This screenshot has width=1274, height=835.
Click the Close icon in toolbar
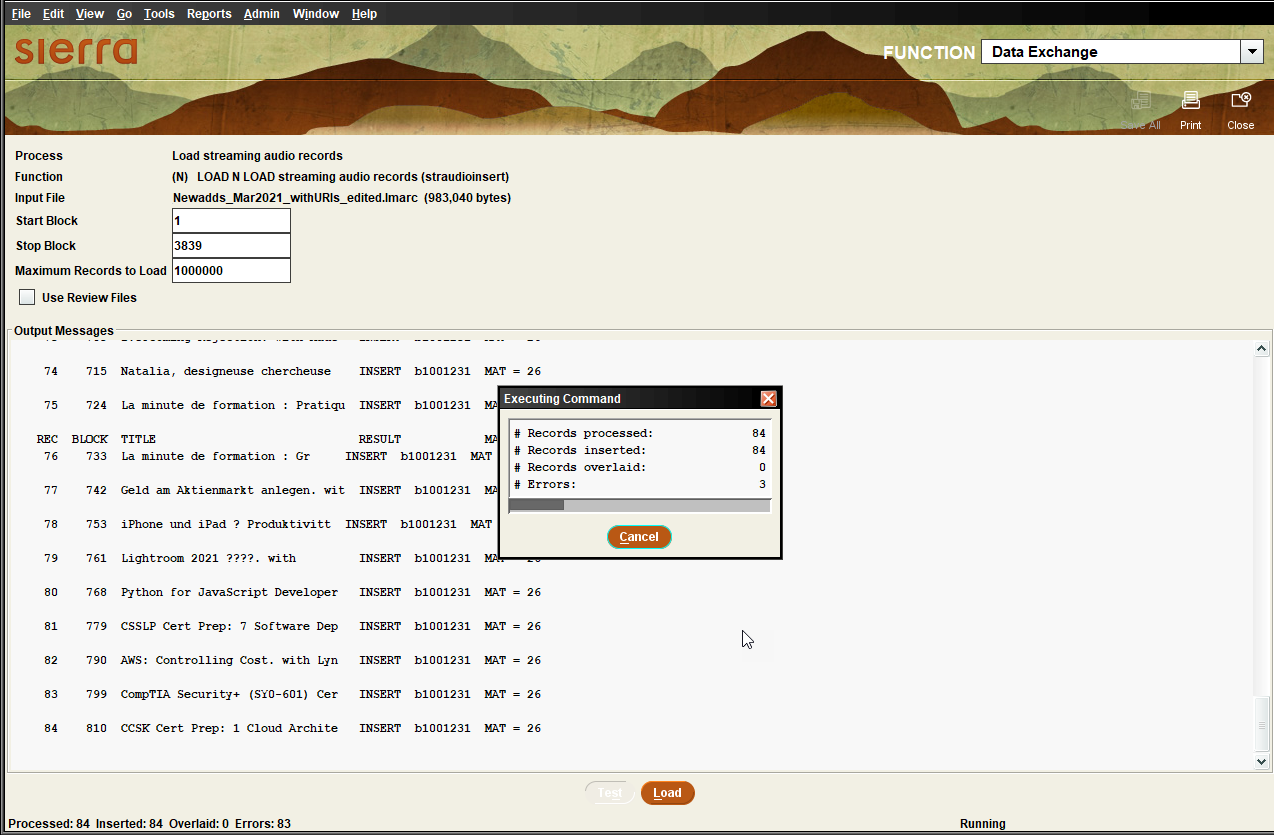[x=1241, y=101]
